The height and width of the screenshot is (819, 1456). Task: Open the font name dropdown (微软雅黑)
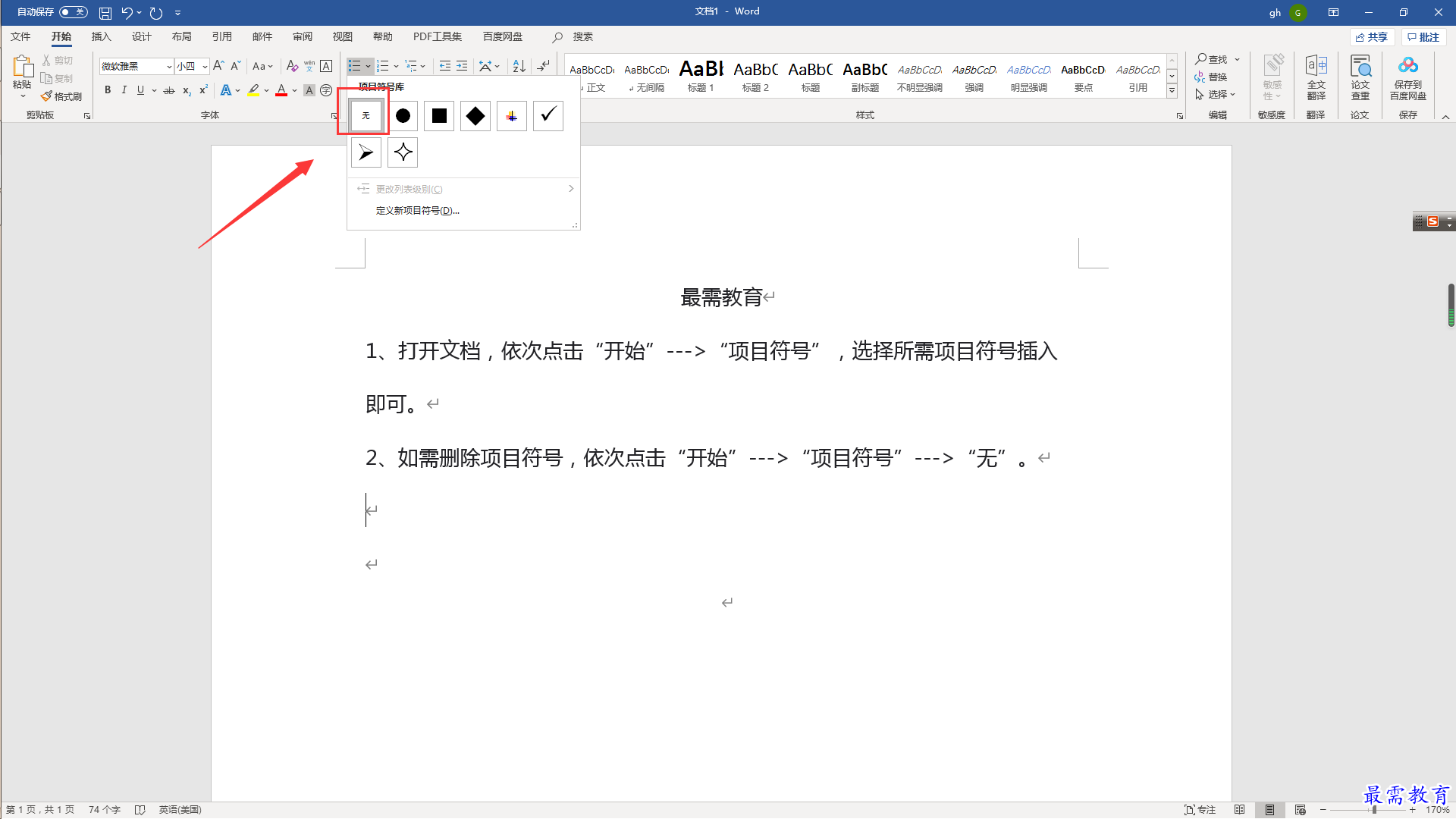[x=169, y=67]
